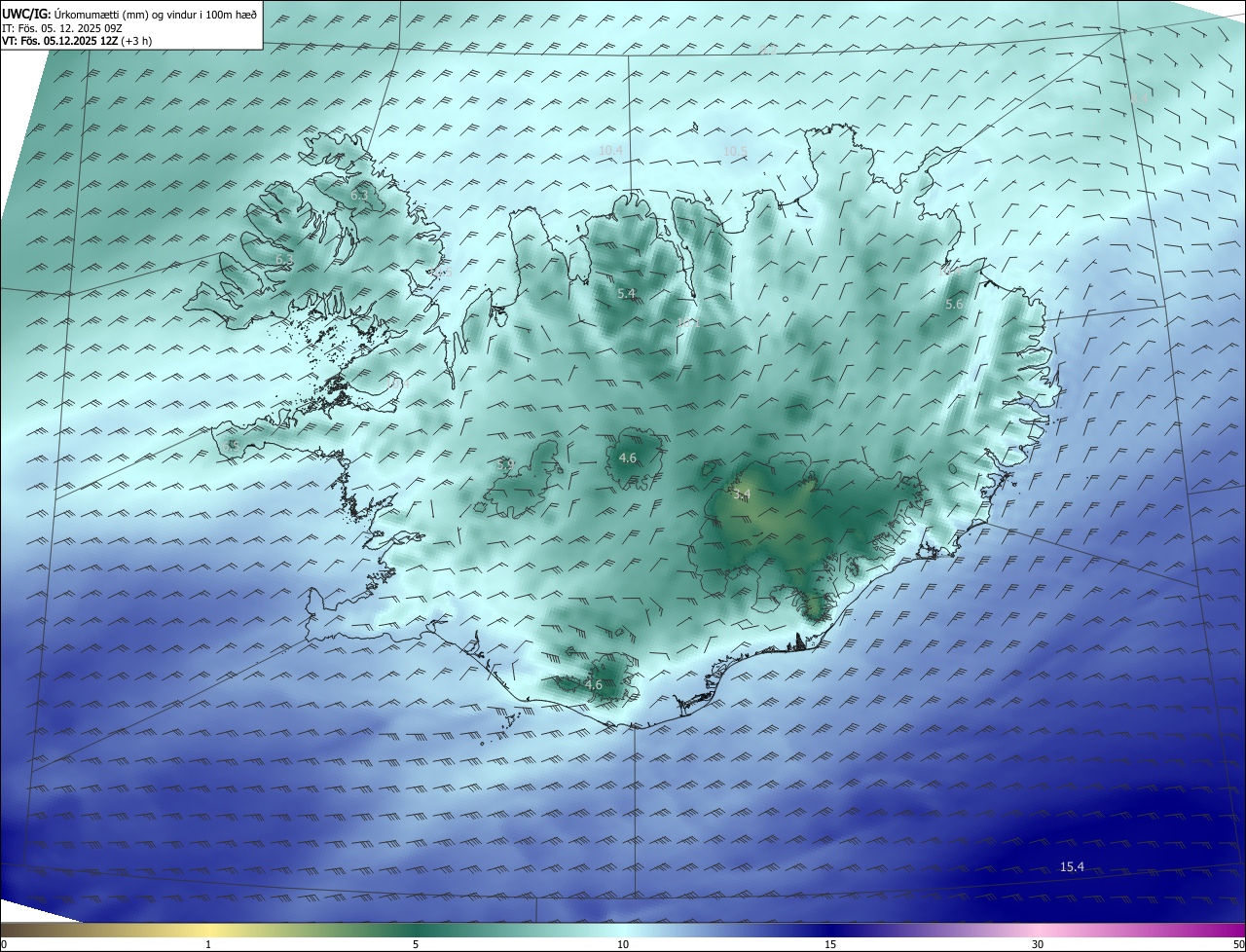Click the color bar tick label '1'
1246x952 pixels.
tap(208, 944)
